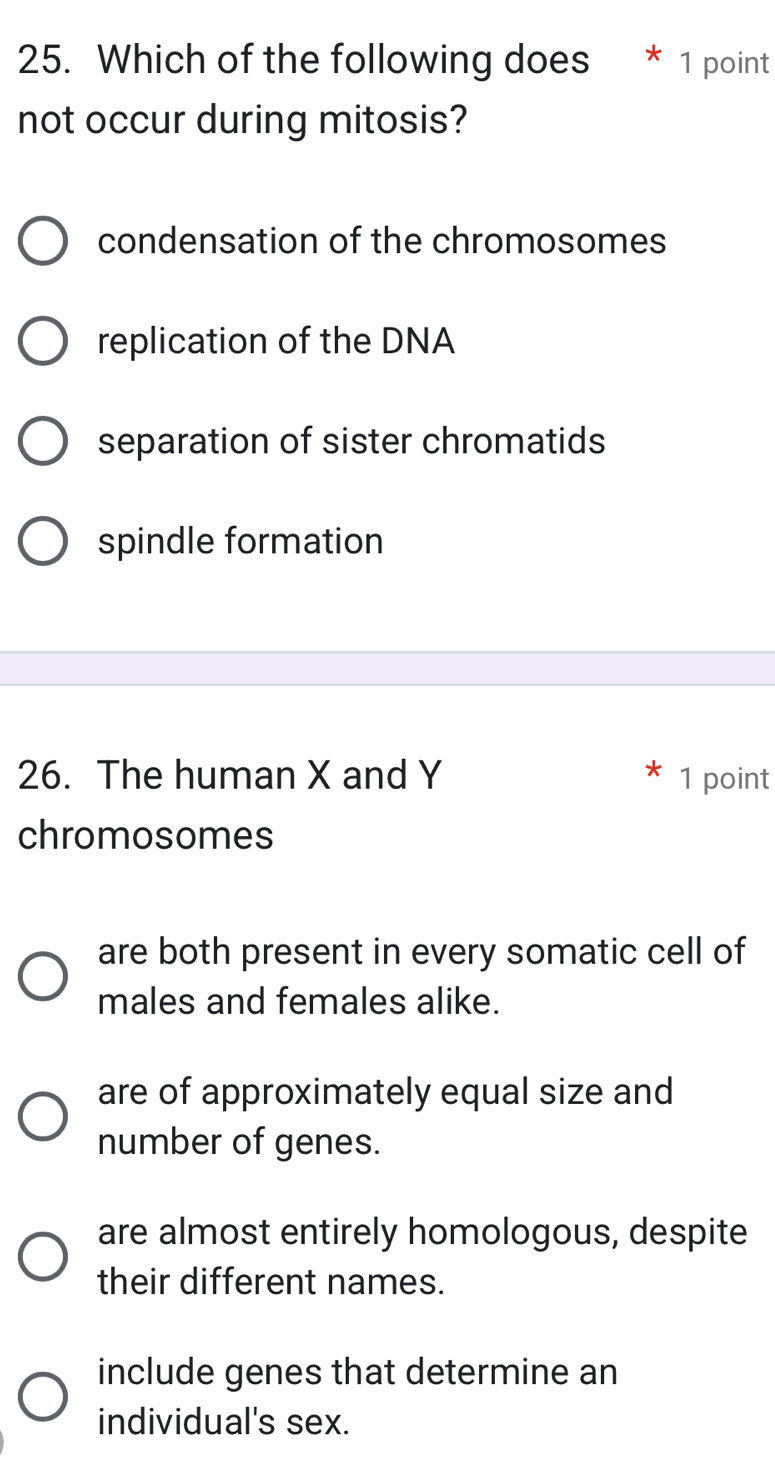Image resolution: width=775 pixels, height=1464 pixels.
Task: Choose "are both present in every somatic cell" answer
Action: click(42, 975)
